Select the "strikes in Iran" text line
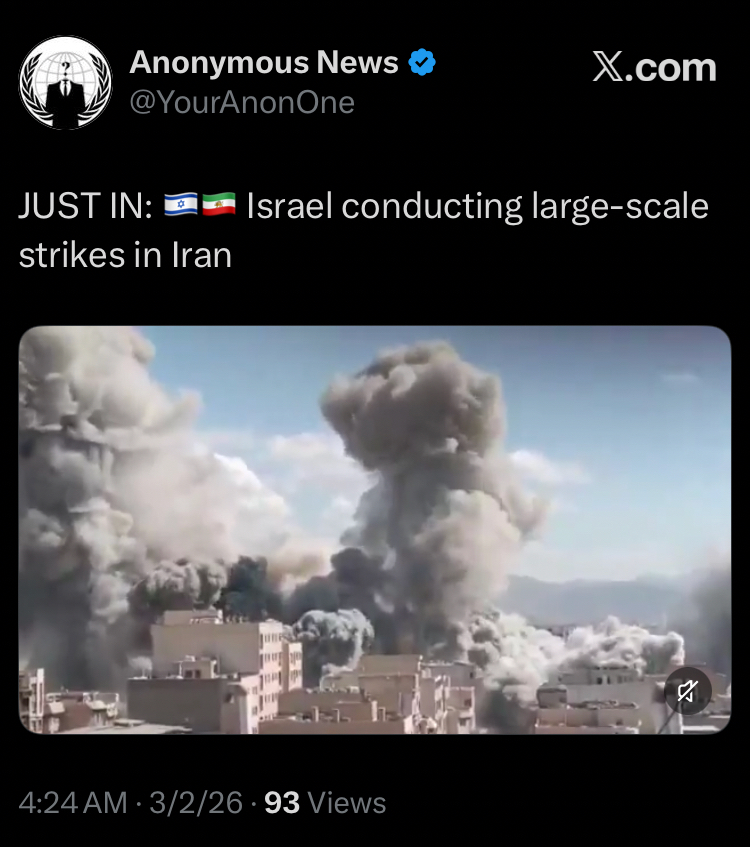The width and height of the screenshot is (750, 847). click(125, 255)
